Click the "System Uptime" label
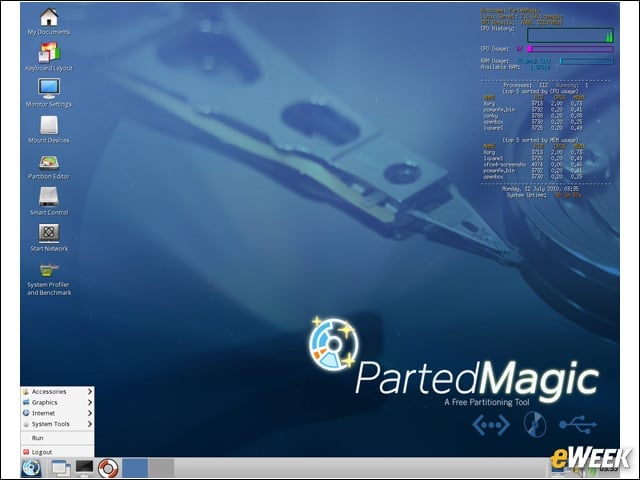640x480 pixels. [527, 195]
